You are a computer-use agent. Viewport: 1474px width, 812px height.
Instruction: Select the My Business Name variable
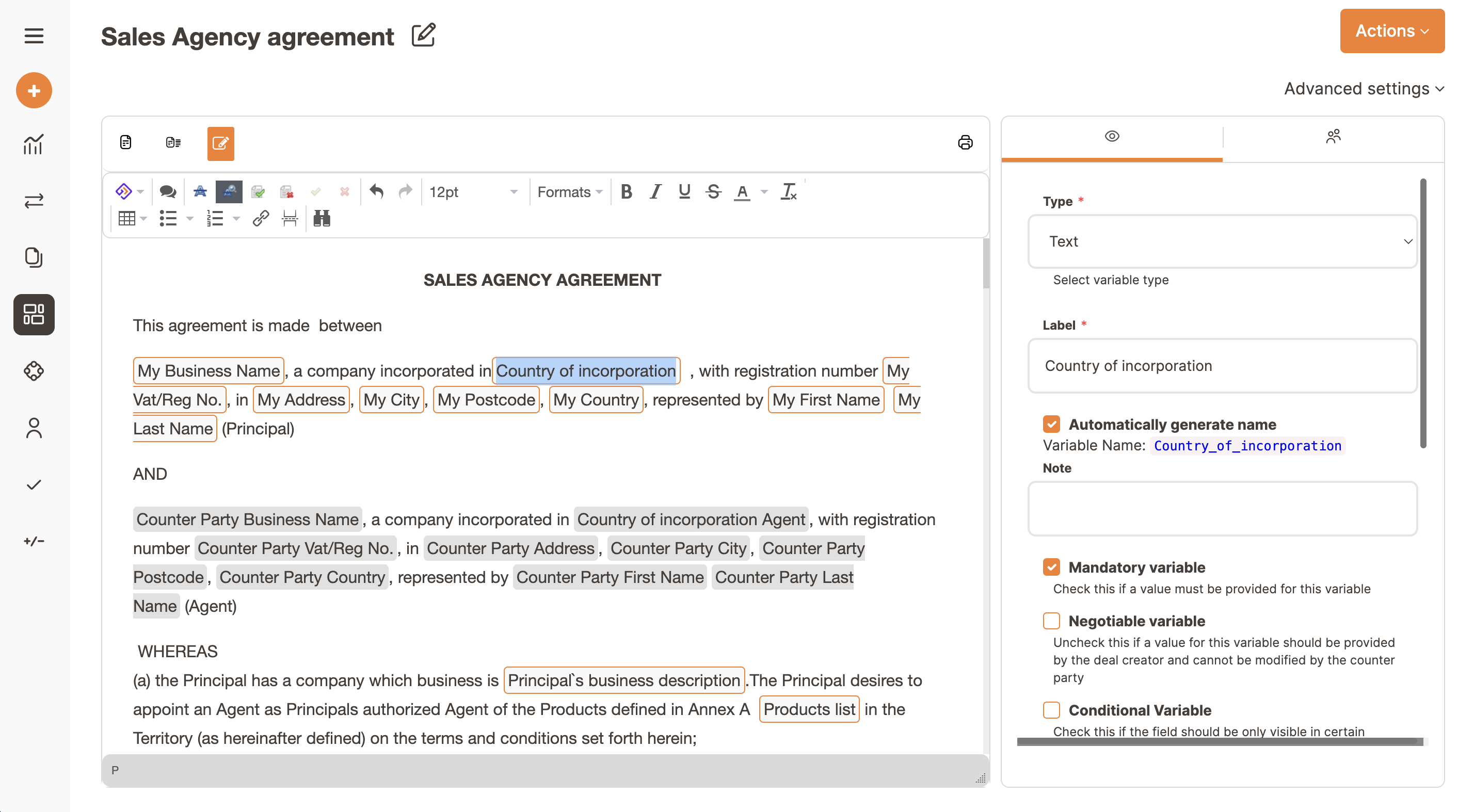[x=209, y=371]
